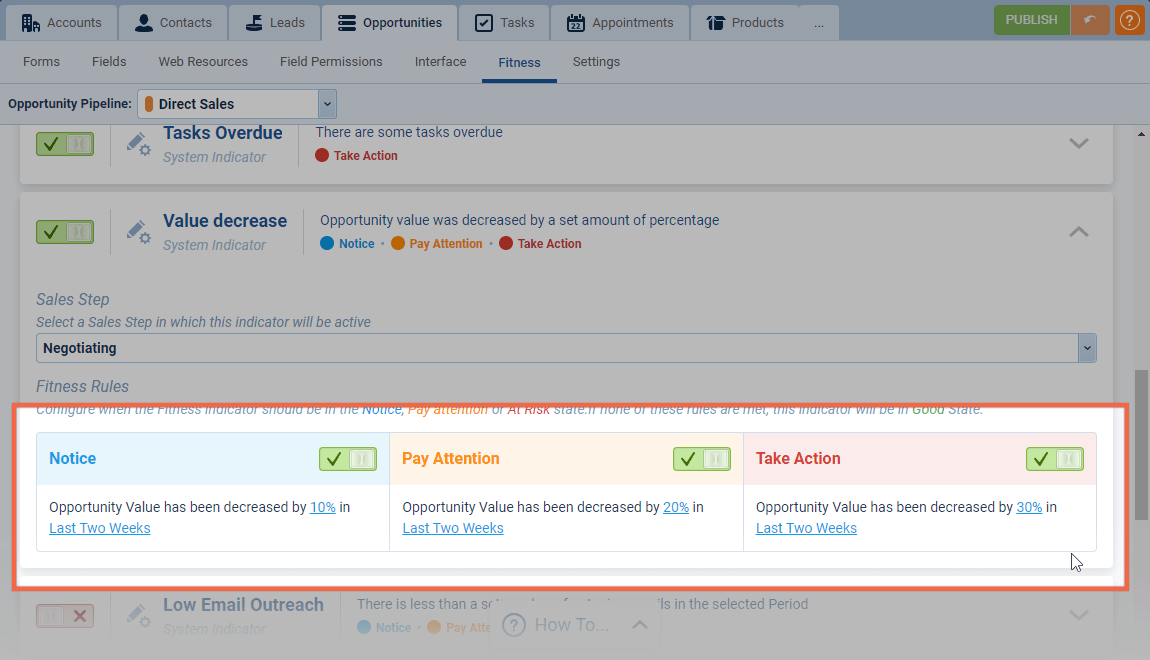Click the Appointments calendar icon

click(x=575, y=22)
